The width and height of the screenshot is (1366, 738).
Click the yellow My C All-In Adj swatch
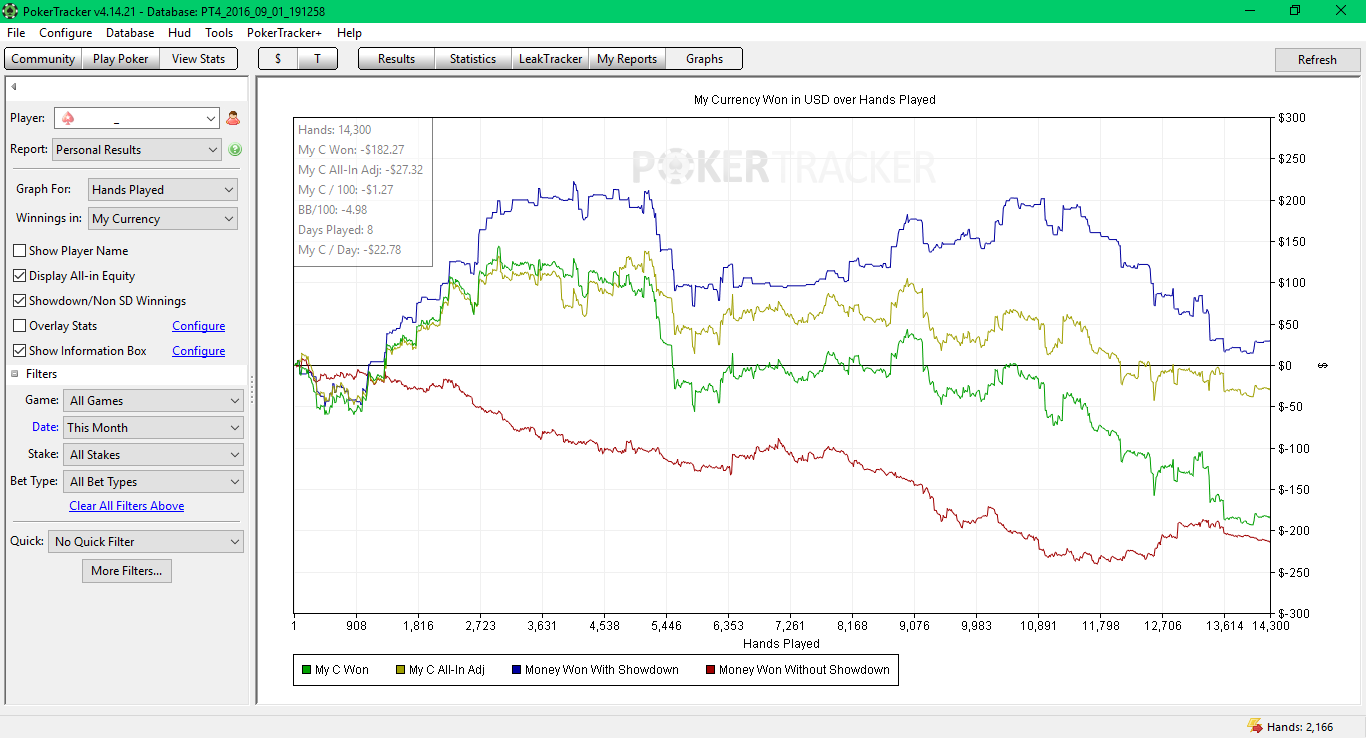click(400, 670)
